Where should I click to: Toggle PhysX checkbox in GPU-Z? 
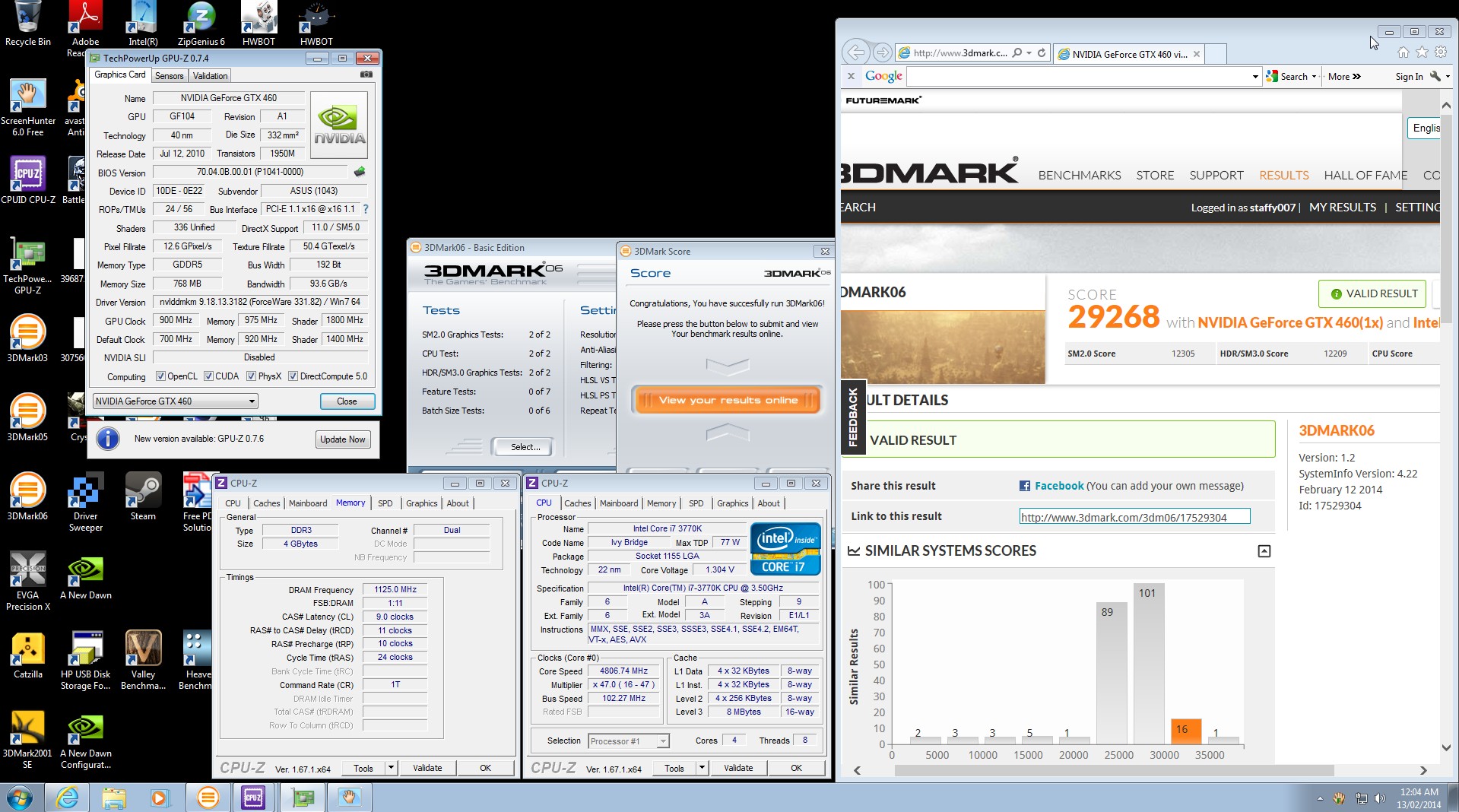pyautogui.click(x=252, y=376)
